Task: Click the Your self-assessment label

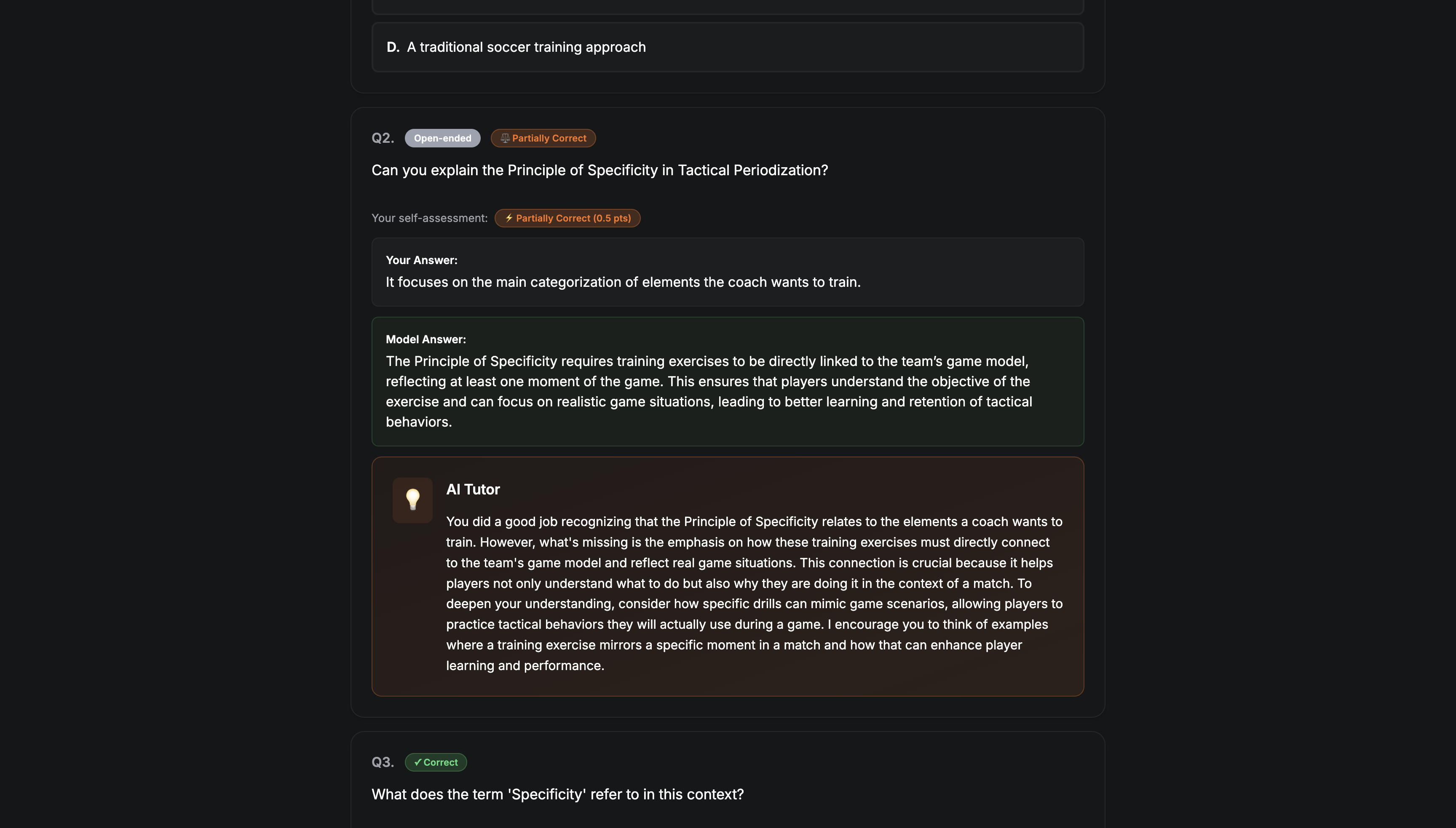Action: pos(429,218)
